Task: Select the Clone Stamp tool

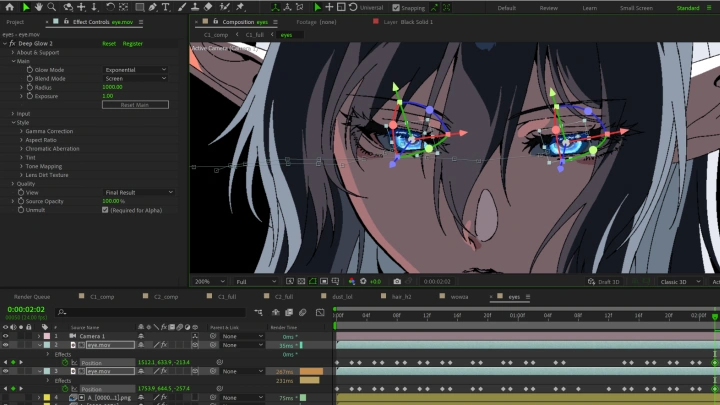Action: tap(195, 7)
